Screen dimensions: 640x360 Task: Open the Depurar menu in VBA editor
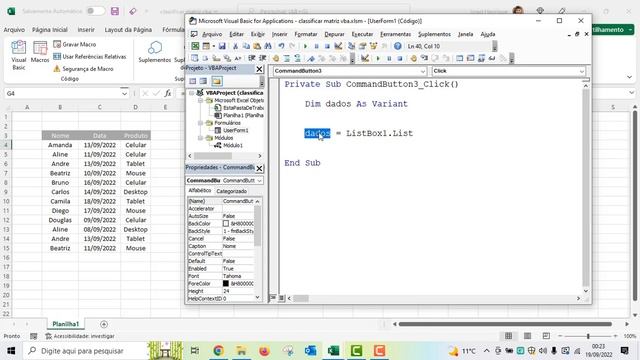coord(334,34)
